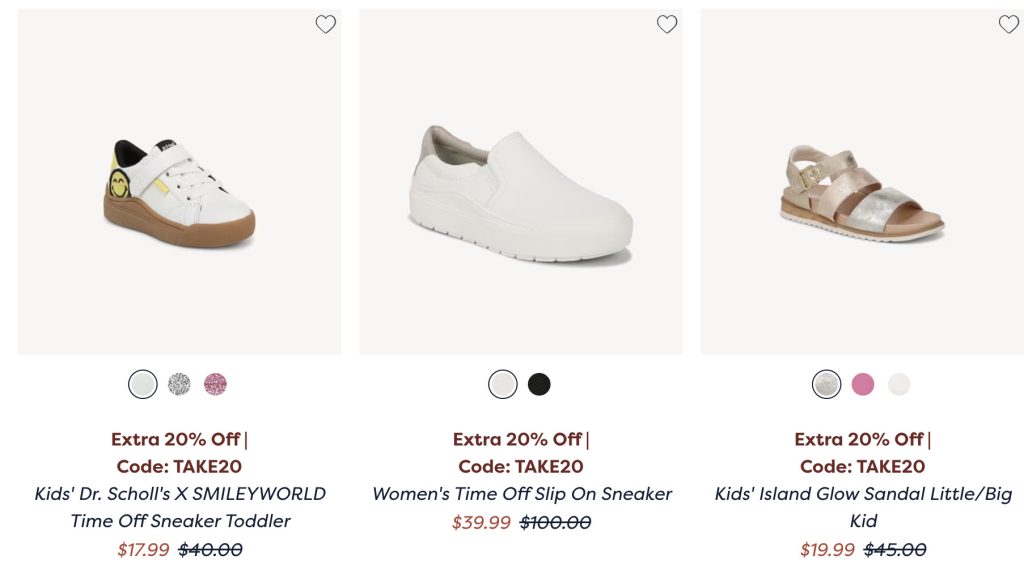Open Women's Time Off Slip On Sneaker link

click(x=522, y=494)
